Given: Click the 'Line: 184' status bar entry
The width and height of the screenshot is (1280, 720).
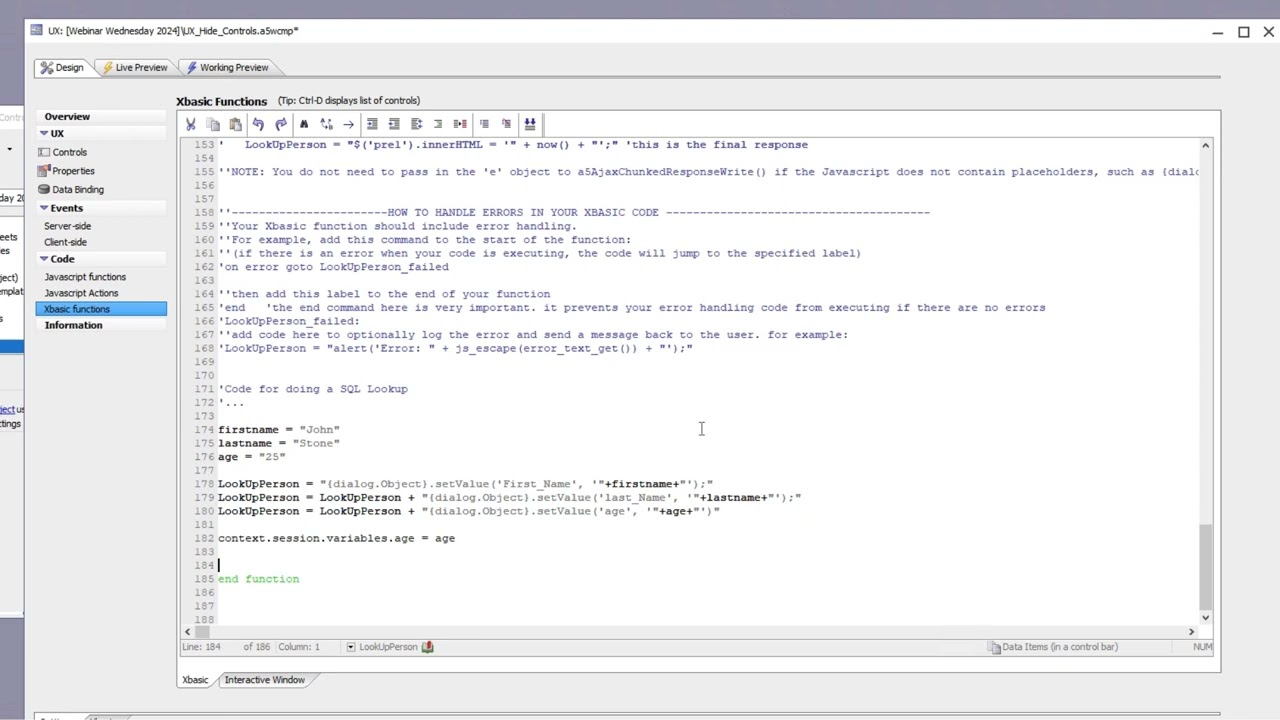Looking at the screenshot, I should pos(202,647).
